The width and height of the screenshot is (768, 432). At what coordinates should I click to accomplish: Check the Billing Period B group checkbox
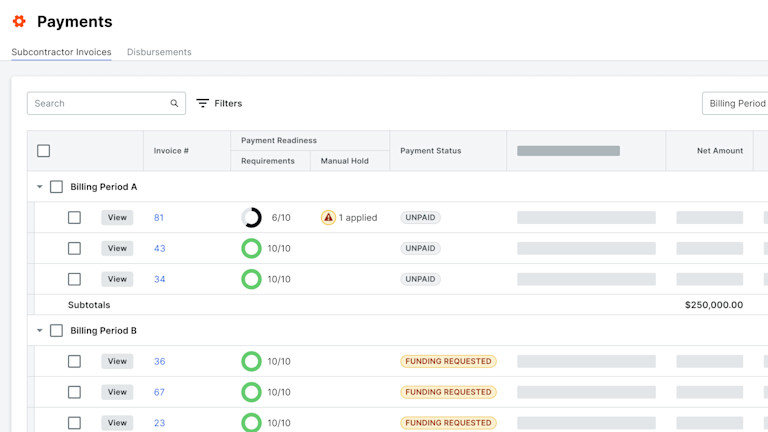click(x=56, y=331)
